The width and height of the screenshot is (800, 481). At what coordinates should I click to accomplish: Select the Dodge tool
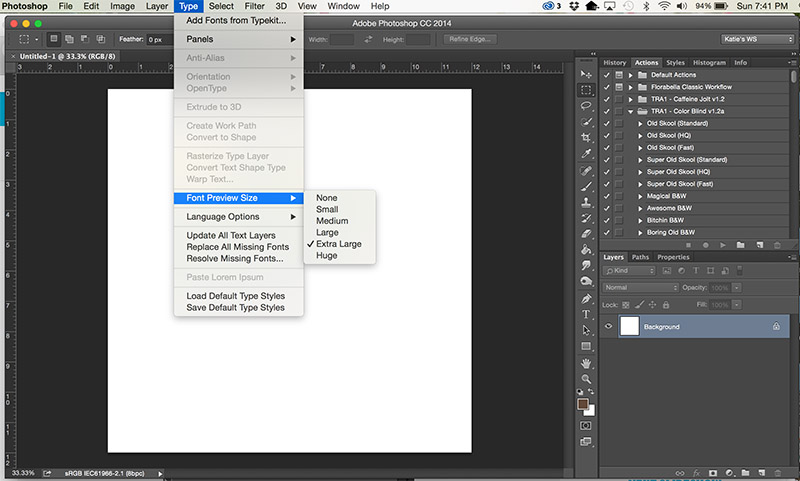click(x=586, y=282)
